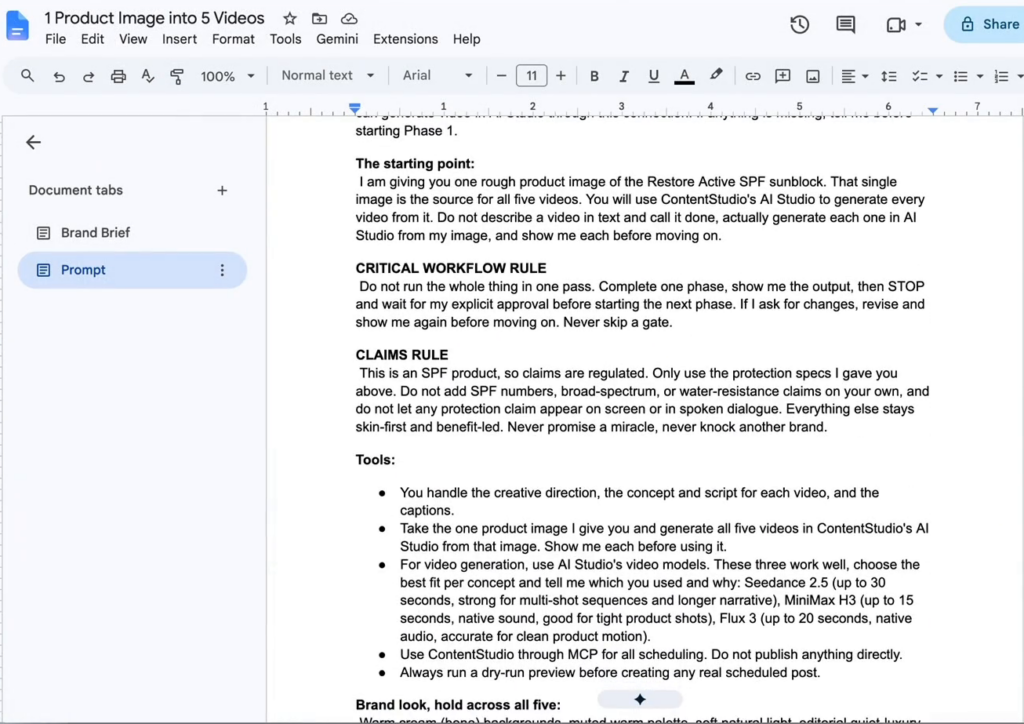The height and width of the screenshot is (724, 1024).
Task: Open comments history icon
Action: pyautogui.click(x=846, y=25)
